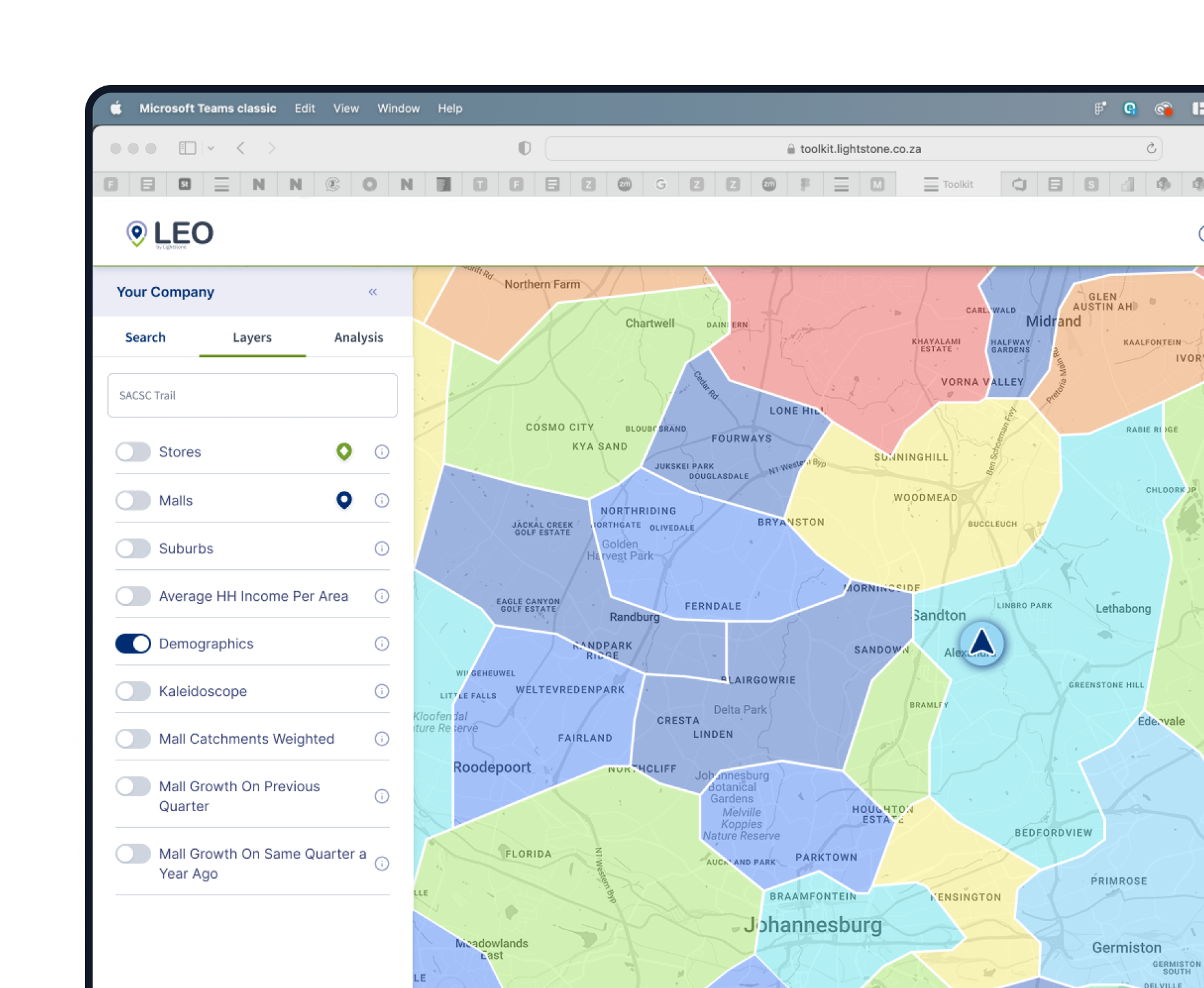Disable the Demographics layer toggle

[133, 644]
